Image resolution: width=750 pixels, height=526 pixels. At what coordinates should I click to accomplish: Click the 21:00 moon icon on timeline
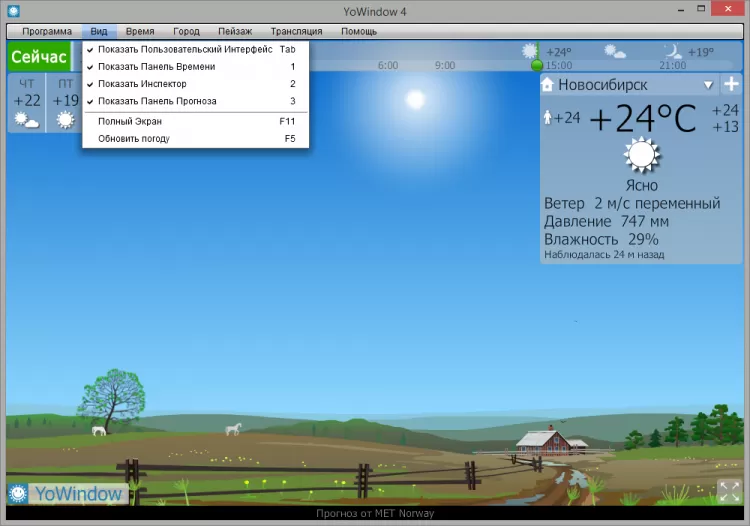click(x=673, y=51)
